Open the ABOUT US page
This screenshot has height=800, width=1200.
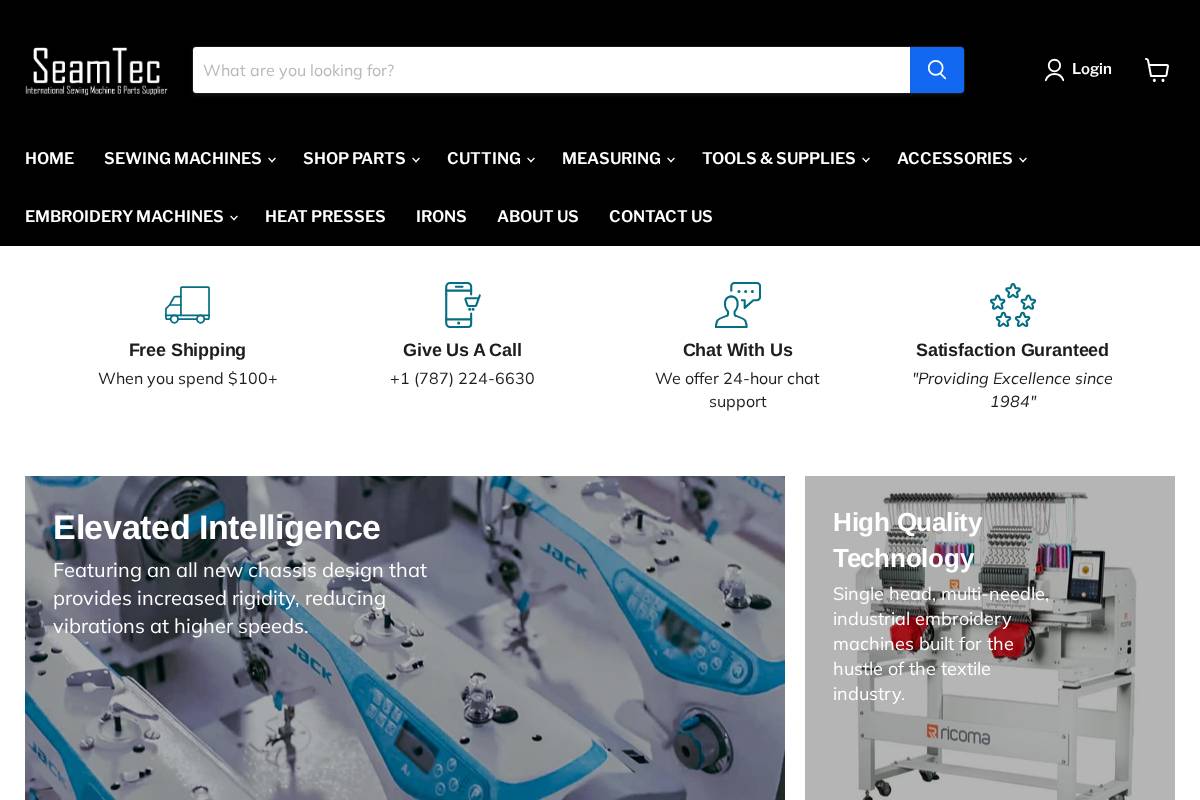tap(538, 216)
